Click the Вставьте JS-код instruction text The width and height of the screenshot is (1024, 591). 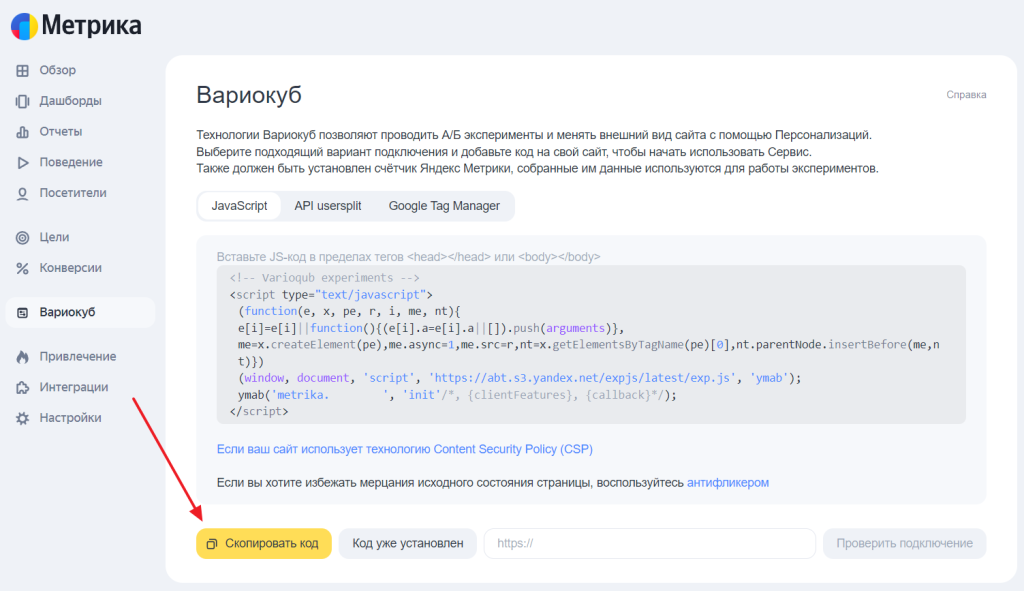coord(408,257)
